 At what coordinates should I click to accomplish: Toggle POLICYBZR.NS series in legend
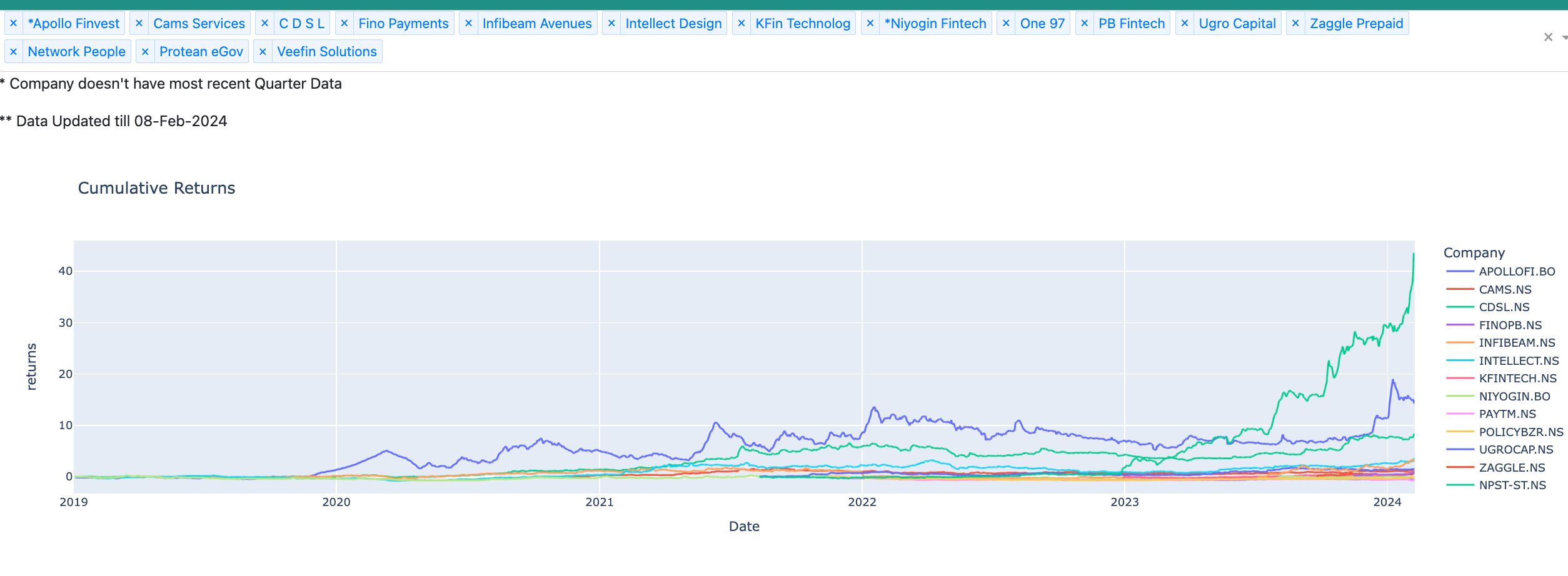coord(1505,432)
